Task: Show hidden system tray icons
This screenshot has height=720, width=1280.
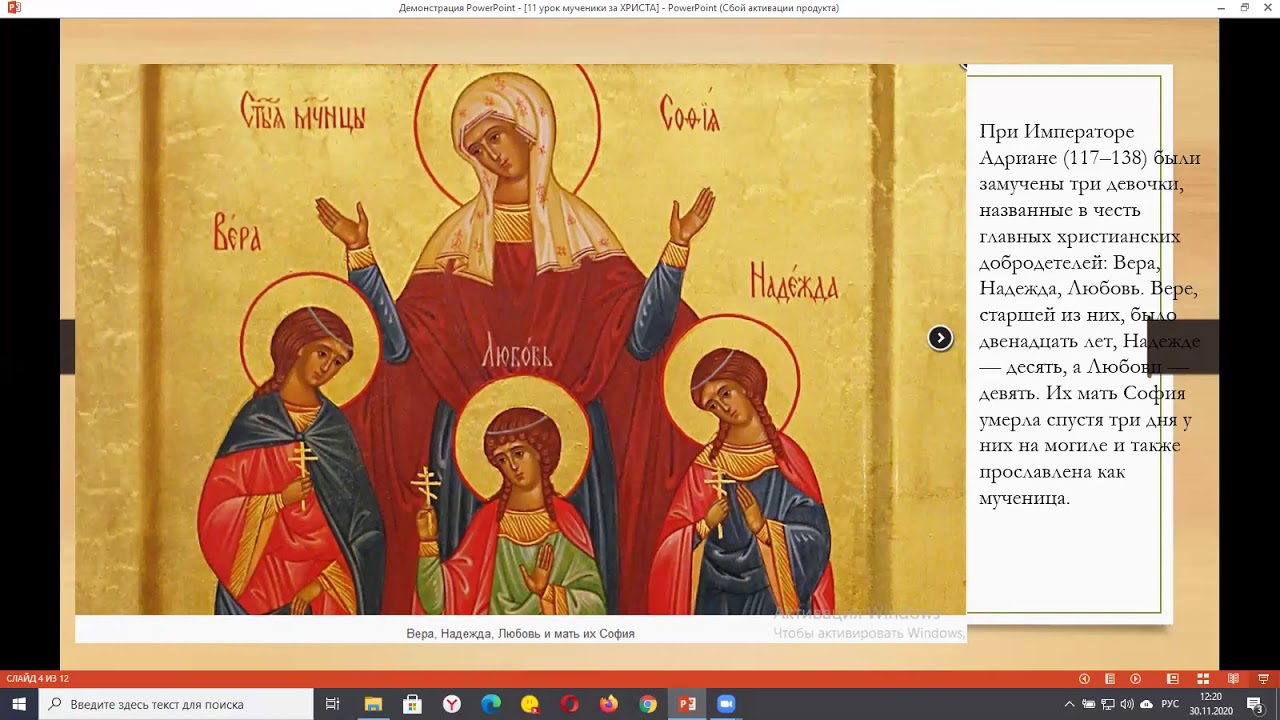Action: click(1069, 704)
